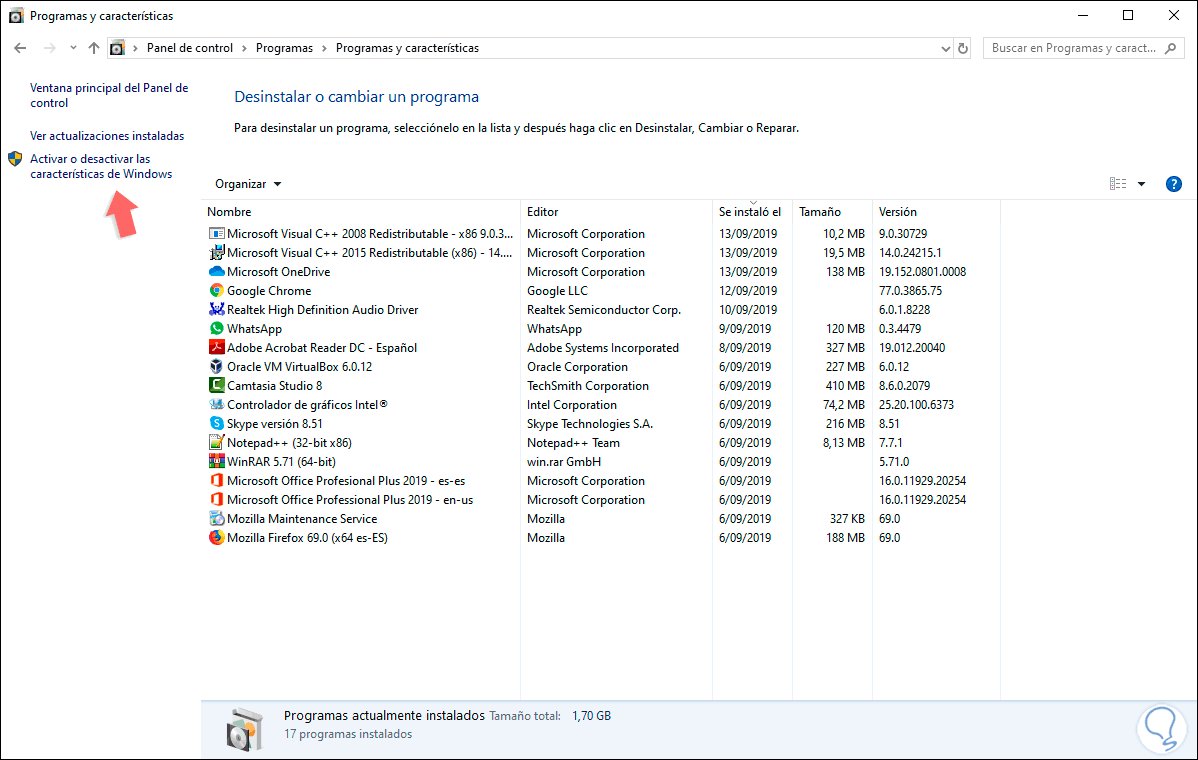1198x760 pixels.
Task: Click the Mozilla Firefox 69.0 icon
Action: pos(217,538)
